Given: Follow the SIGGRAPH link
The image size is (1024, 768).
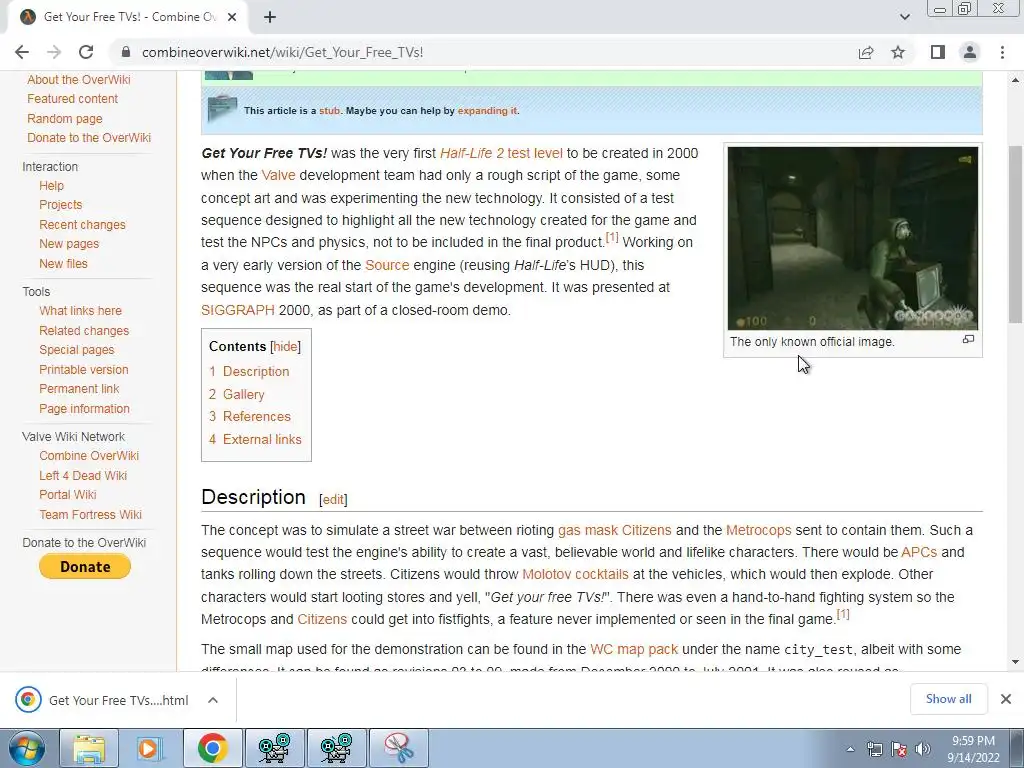Looking at the screenshot, I should tap(238, 310).
